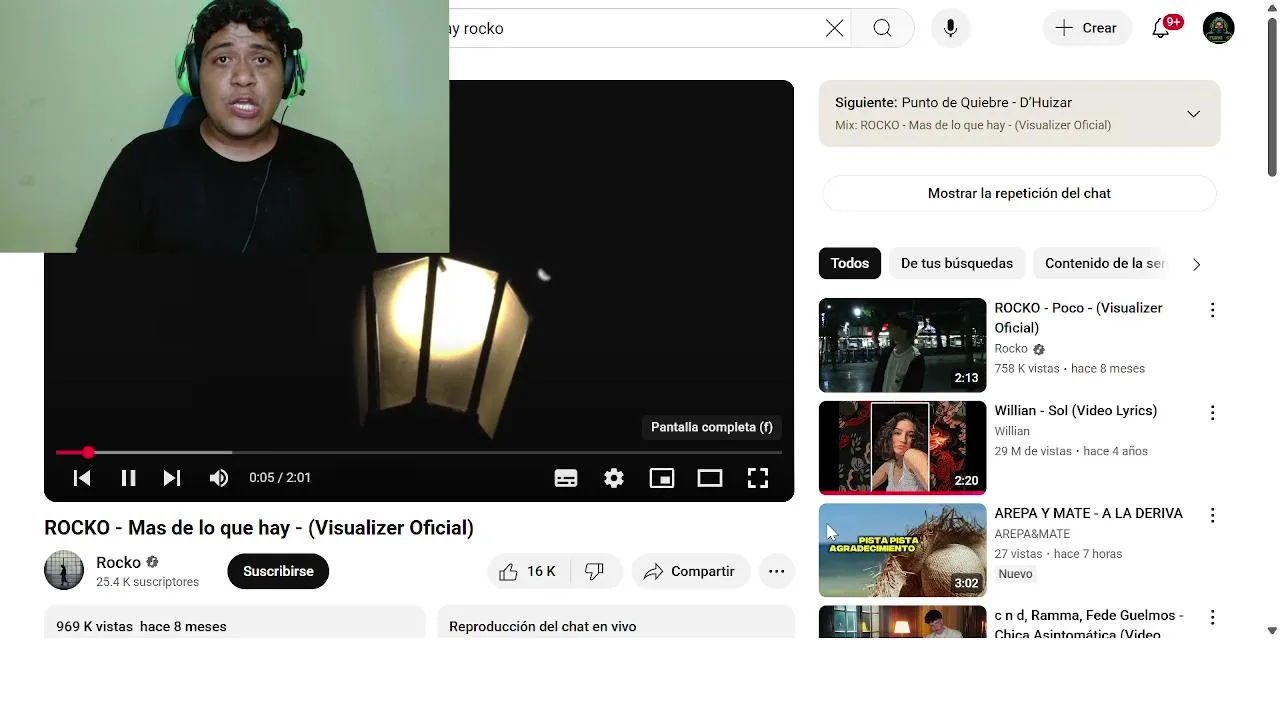Viewport: 1280px width, 720px height.
Task: Switch to theater mode
Action: 710,478
